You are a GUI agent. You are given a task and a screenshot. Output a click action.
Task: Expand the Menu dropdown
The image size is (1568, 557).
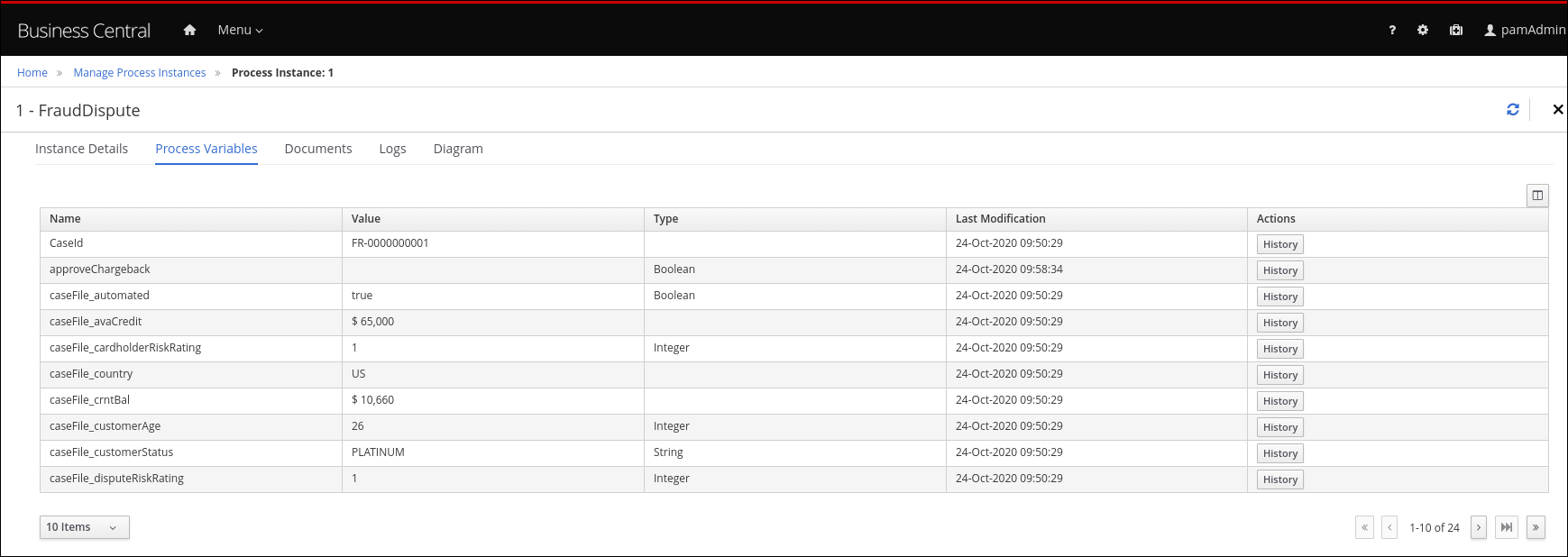[240, 30]
